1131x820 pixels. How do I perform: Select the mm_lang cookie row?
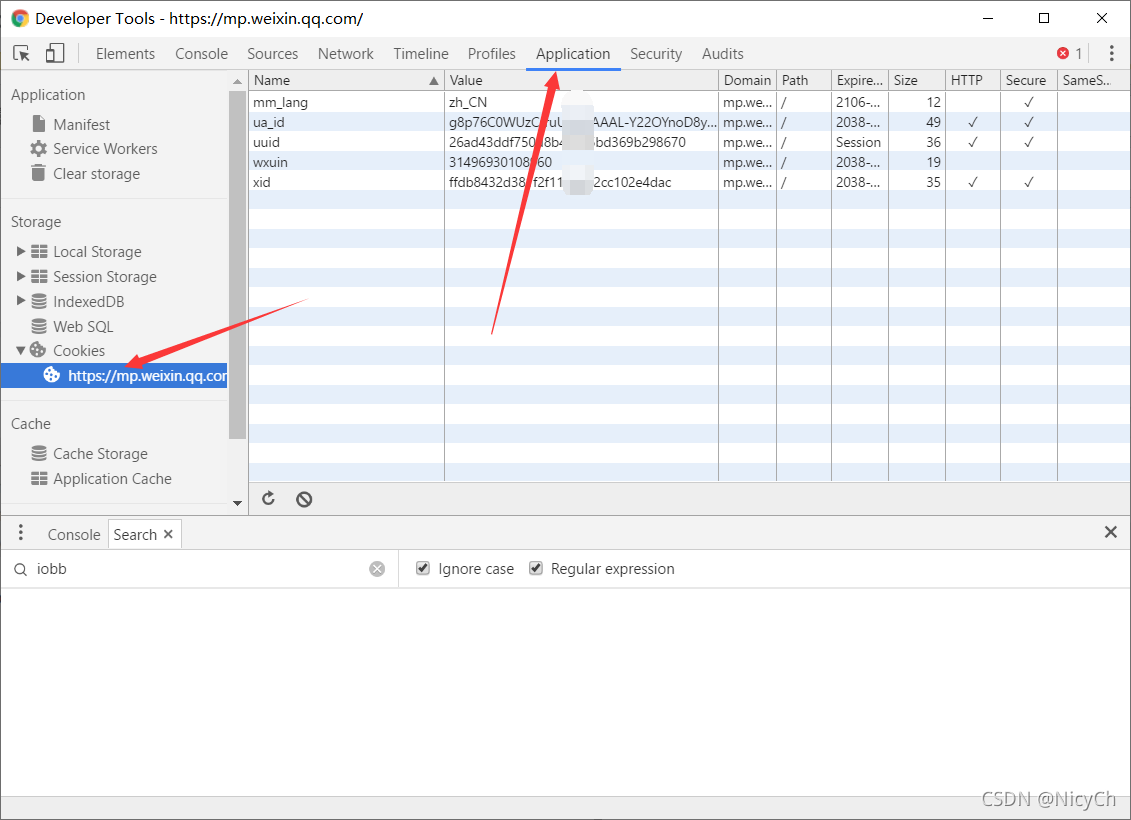689,102
